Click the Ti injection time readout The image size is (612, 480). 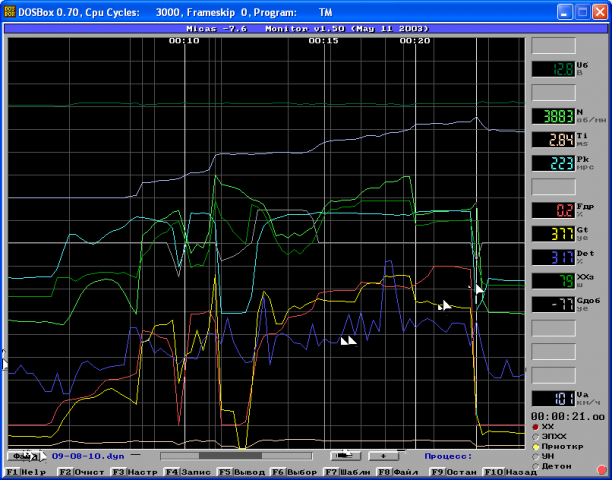click(551, 139)
